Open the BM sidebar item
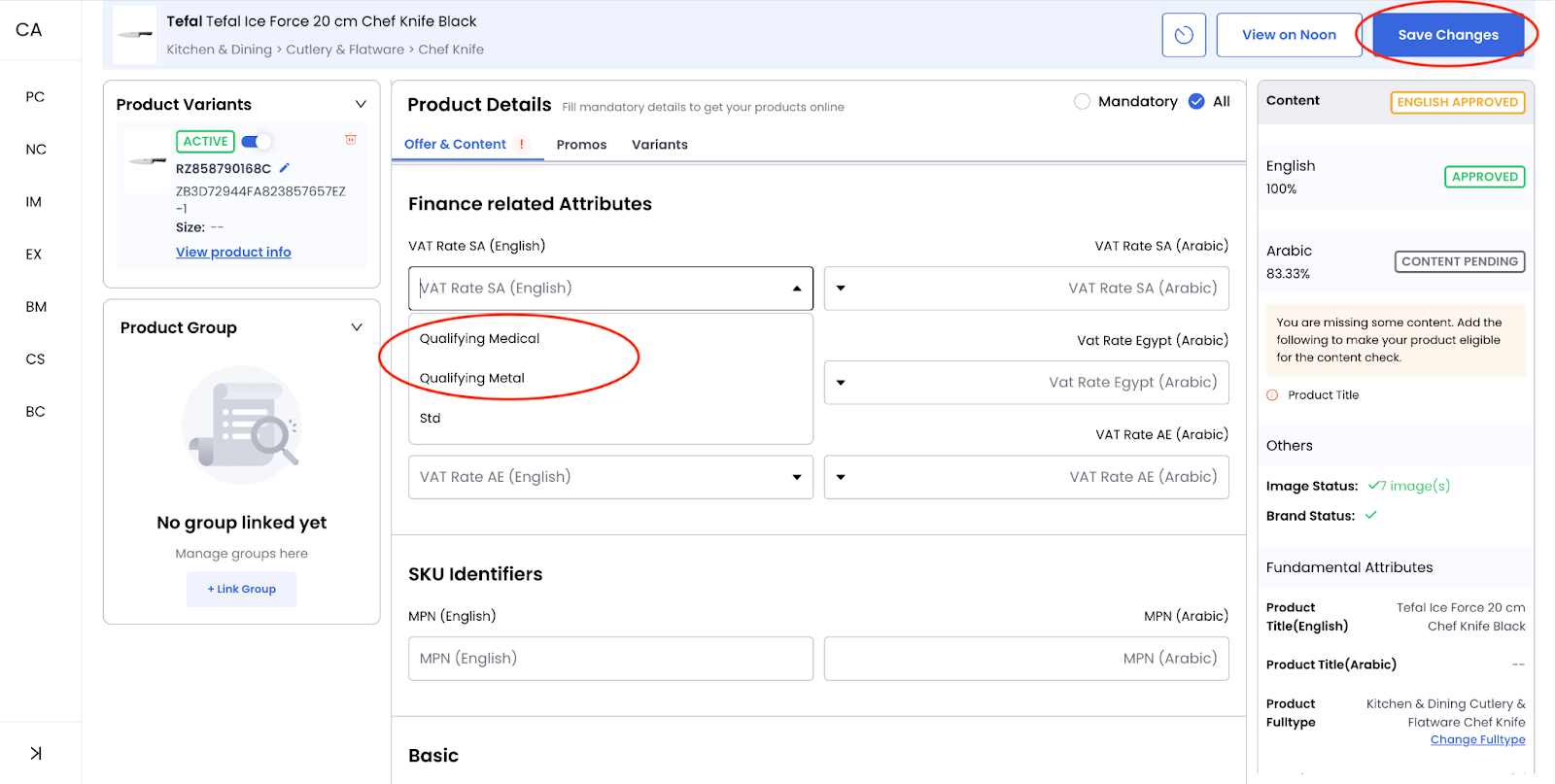 [36, 307]
